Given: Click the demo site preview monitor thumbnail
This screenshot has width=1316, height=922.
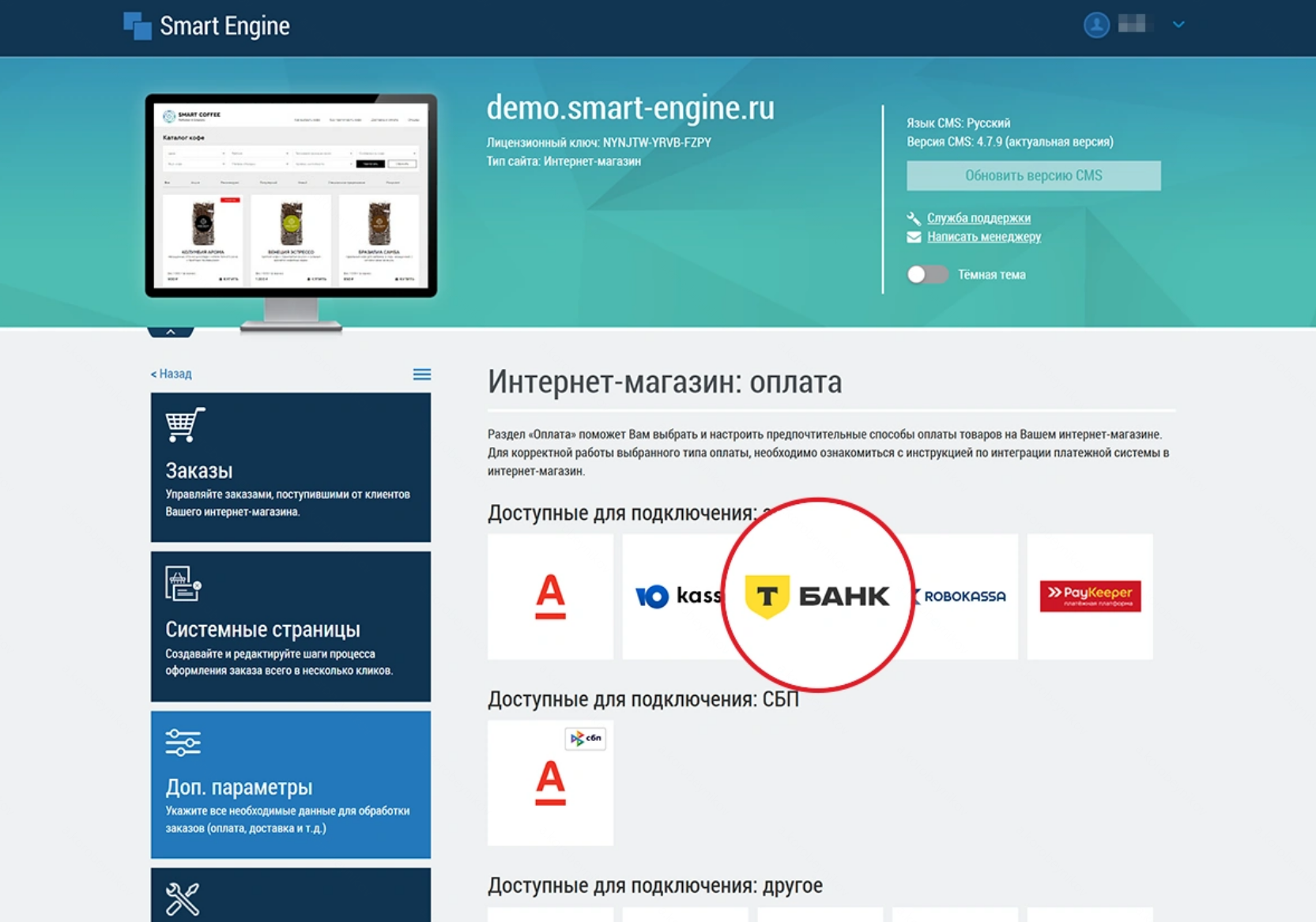Looking at the screenshot, I should [x=291, y=198].
